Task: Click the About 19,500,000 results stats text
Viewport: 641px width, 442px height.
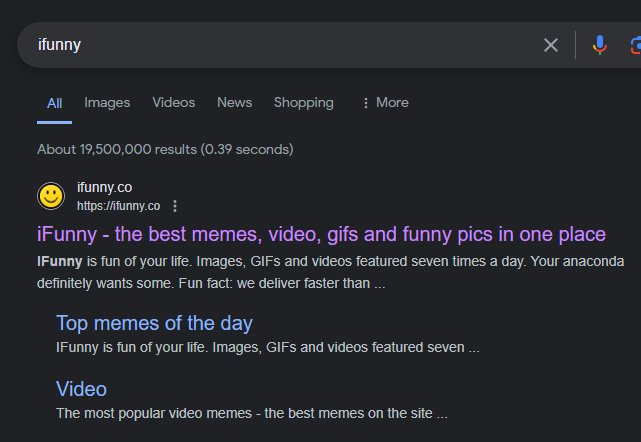Action: [165, 149]
